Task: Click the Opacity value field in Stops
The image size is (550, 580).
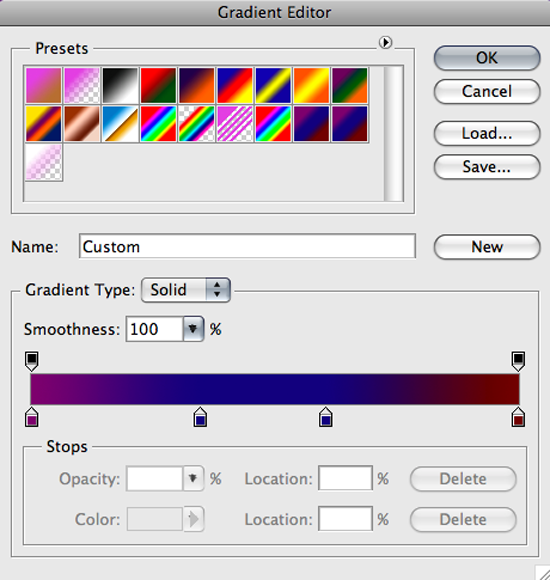Action: [x=154, y=479]
